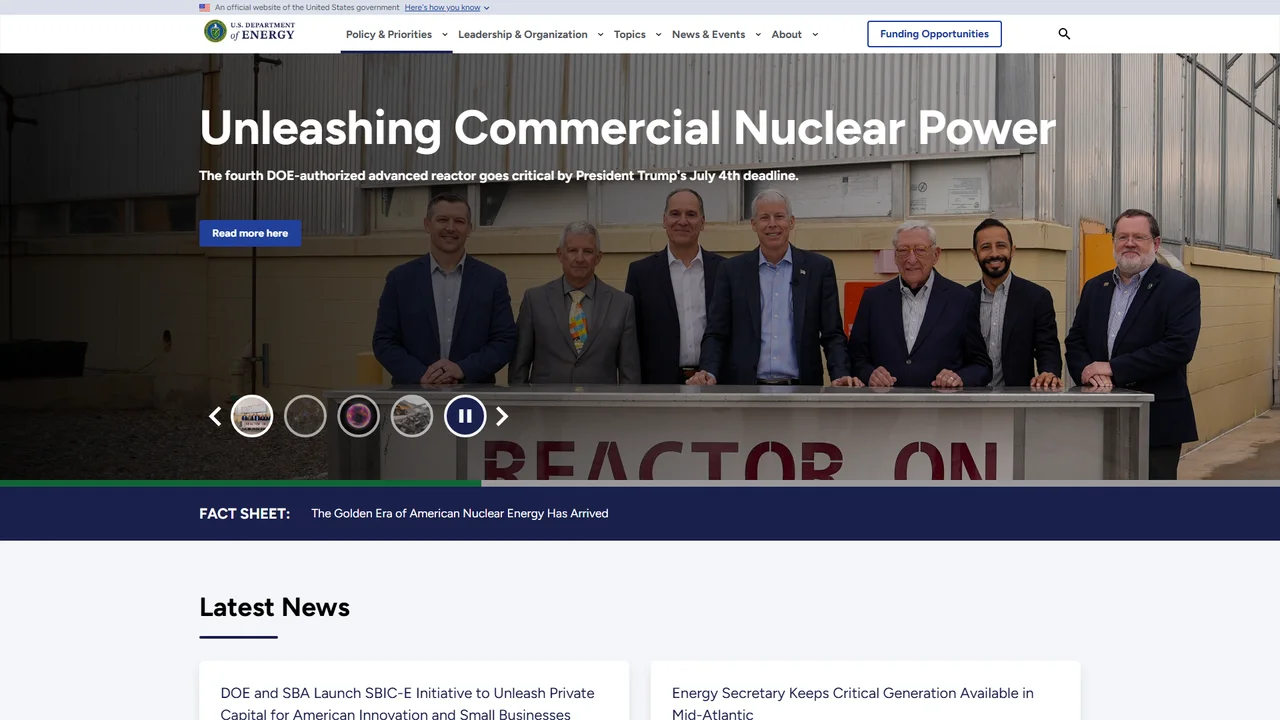Click the fourth DOE-authorized reactor subtitle text
This screenshot has height=720, width=1280.
click(x=498, y=175)
